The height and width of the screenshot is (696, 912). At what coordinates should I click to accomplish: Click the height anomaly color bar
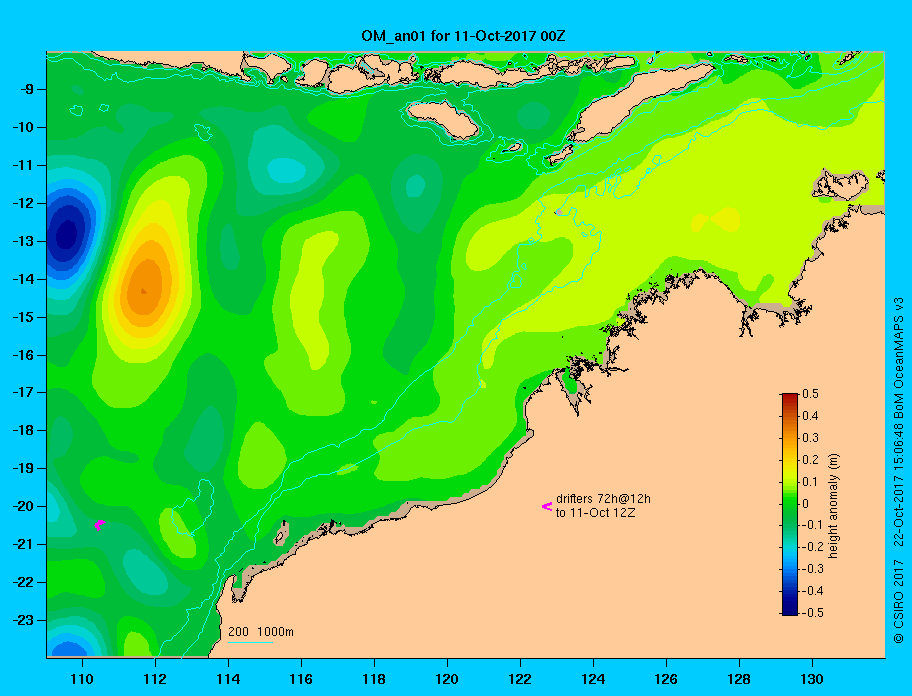tap(790, 504)
